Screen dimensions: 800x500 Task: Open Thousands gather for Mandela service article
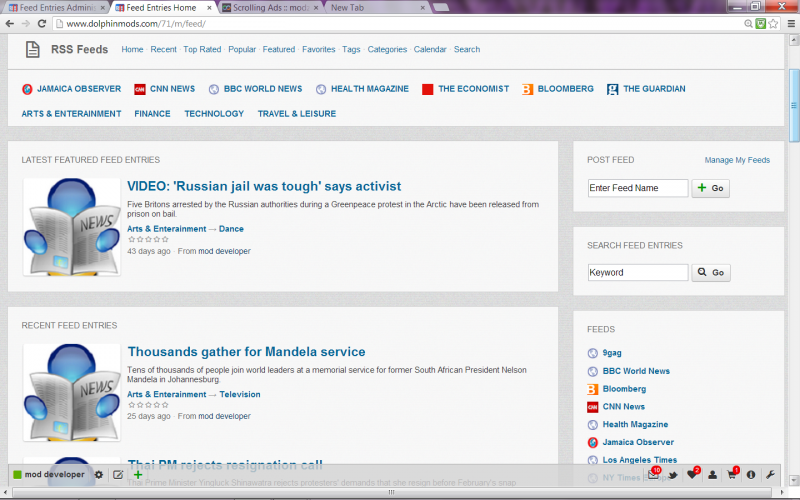coord(246,352)
